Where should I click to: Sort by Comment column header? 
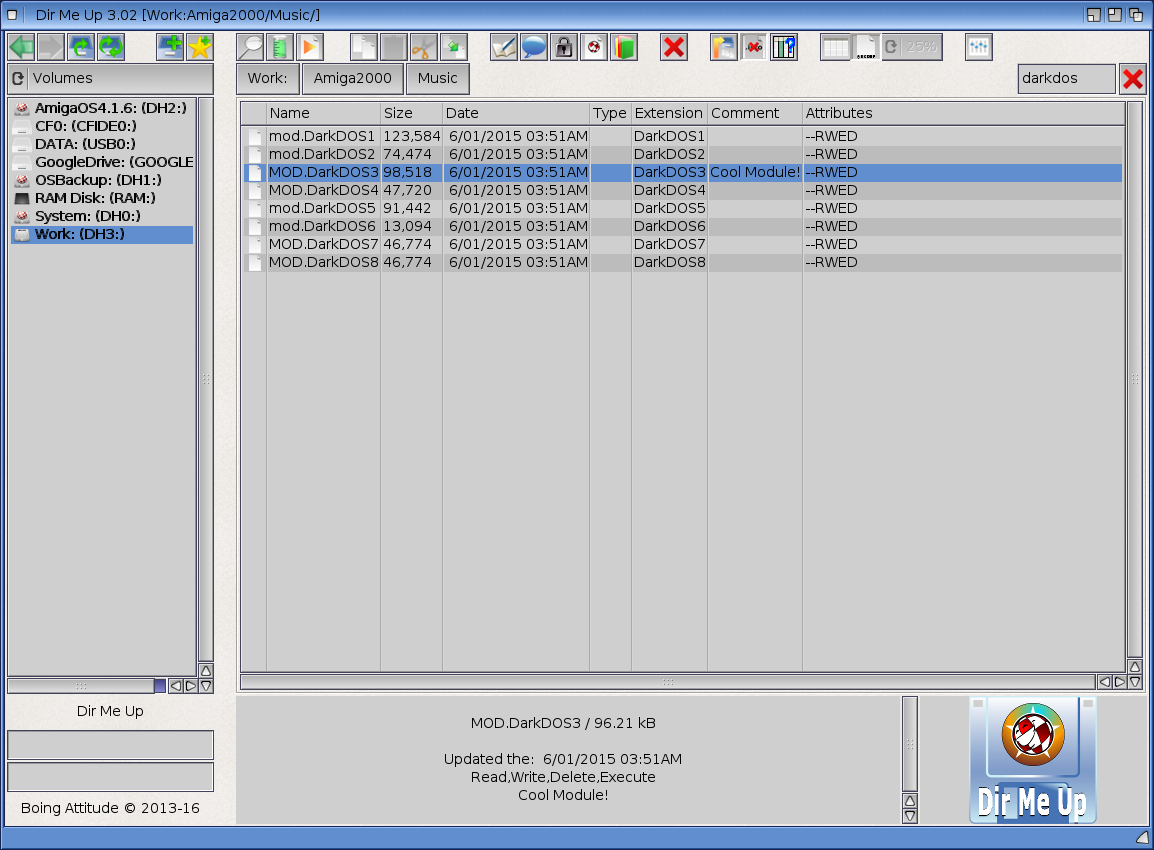point(755,113)
